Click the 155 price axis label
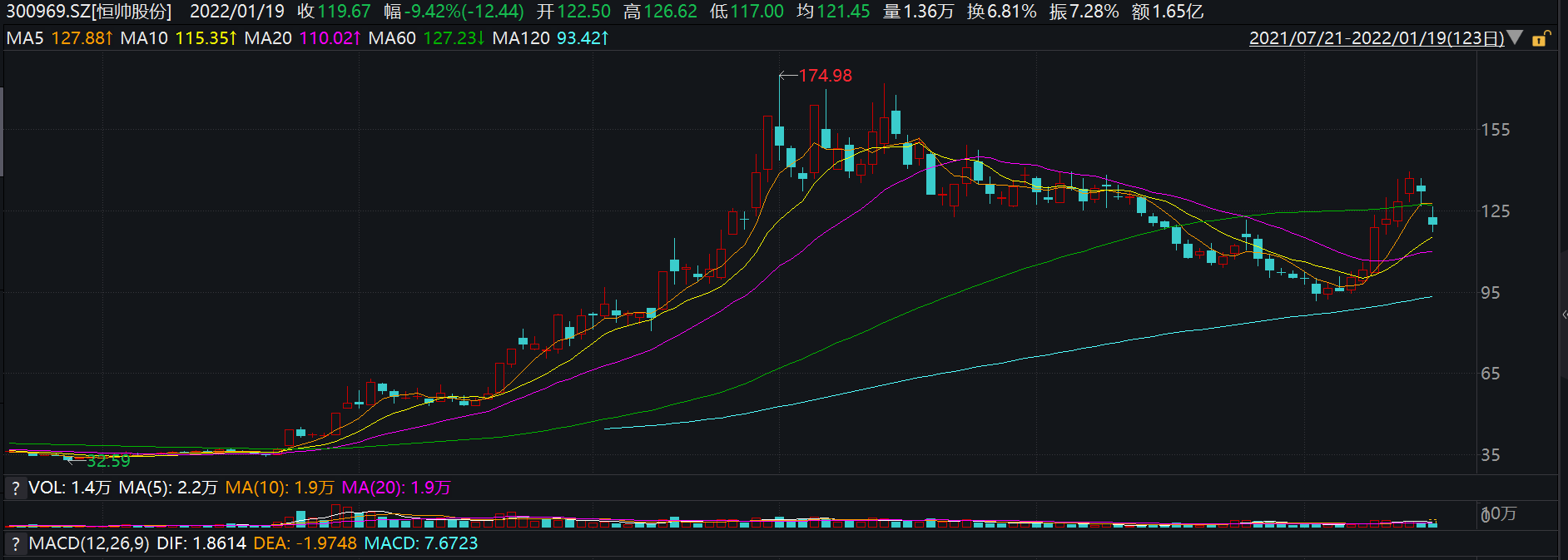This screenshot has width=1568, height=560. [x=1495, y=130]
